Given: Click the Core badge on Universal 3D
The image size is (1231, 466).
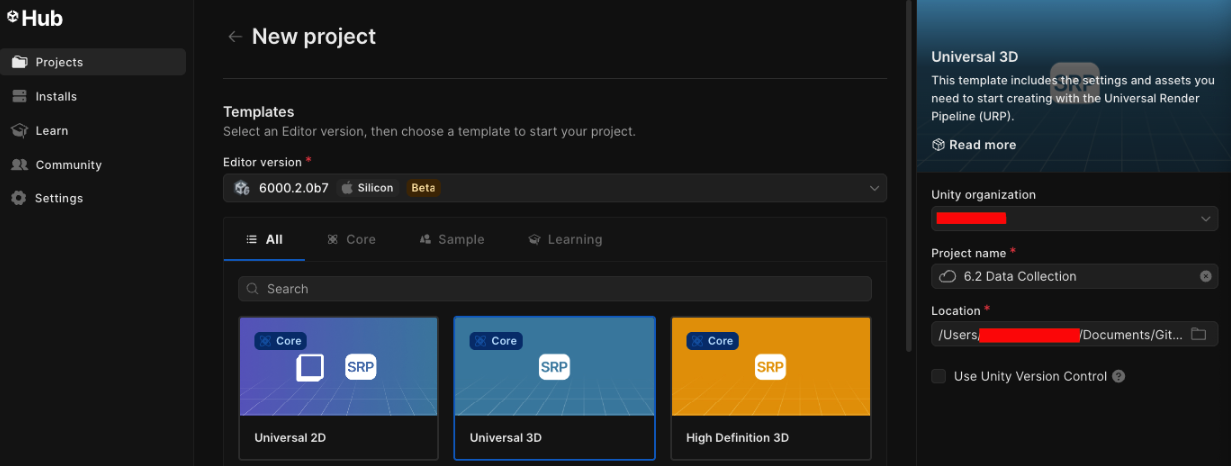Looking at the screenshot, I should (x=496, y=341).
